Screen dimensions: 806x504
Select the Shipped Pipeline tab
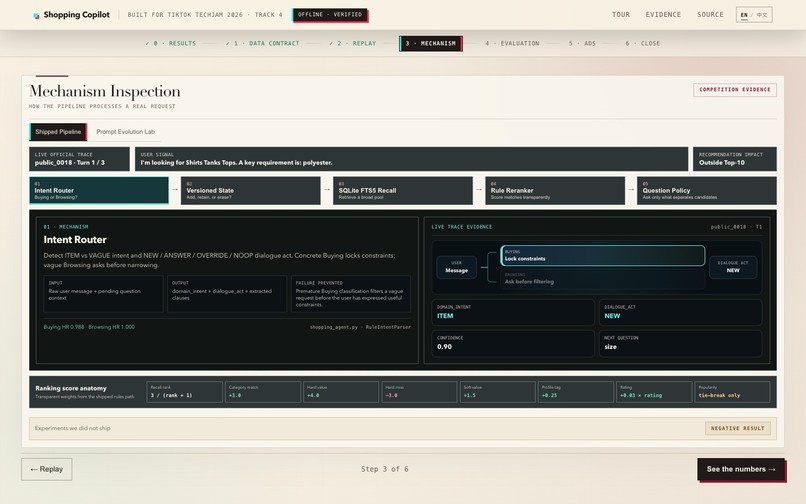(x=58, y=132)
